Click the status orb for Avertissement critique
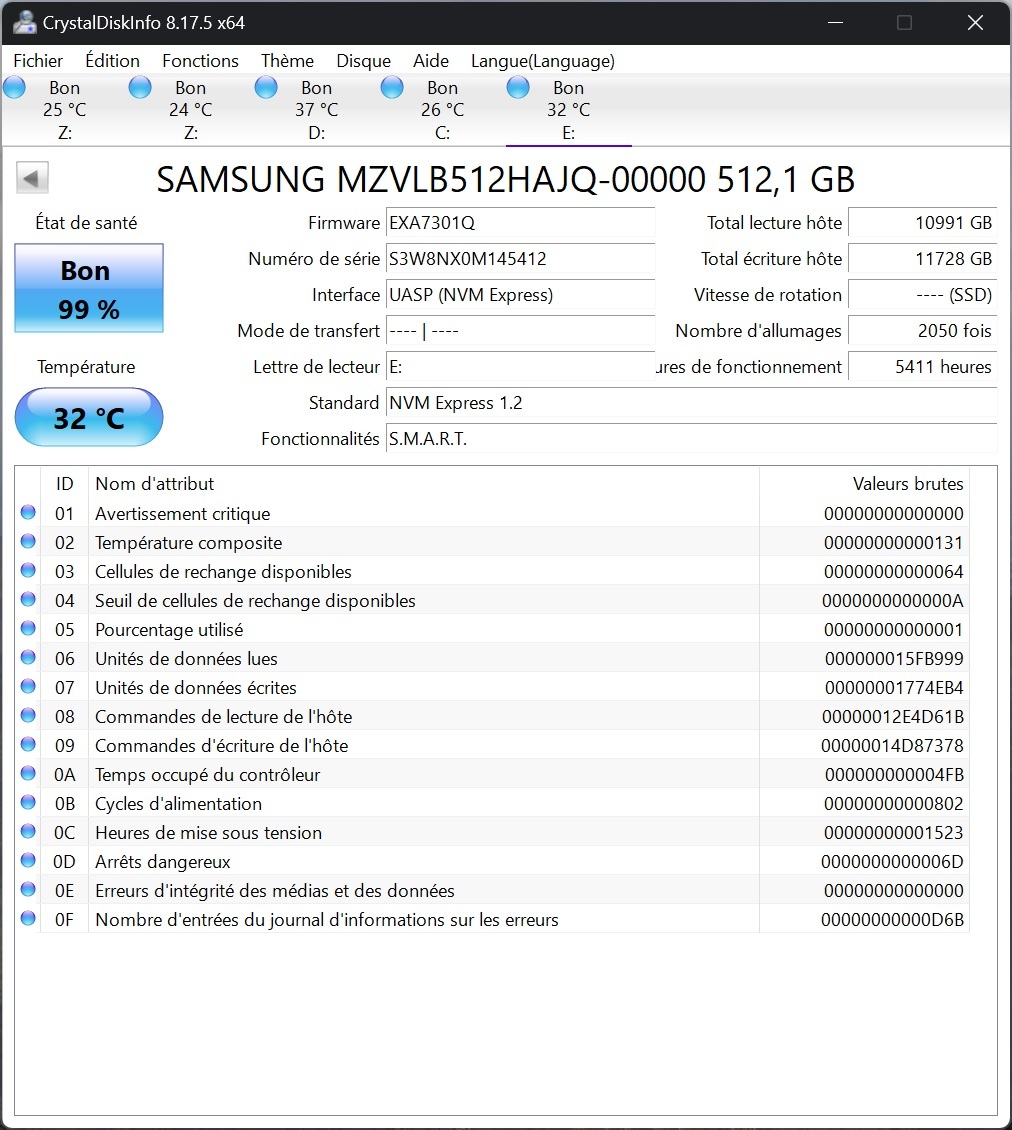The width and height of the screenshot is (1012, 1130). point(28,512)
